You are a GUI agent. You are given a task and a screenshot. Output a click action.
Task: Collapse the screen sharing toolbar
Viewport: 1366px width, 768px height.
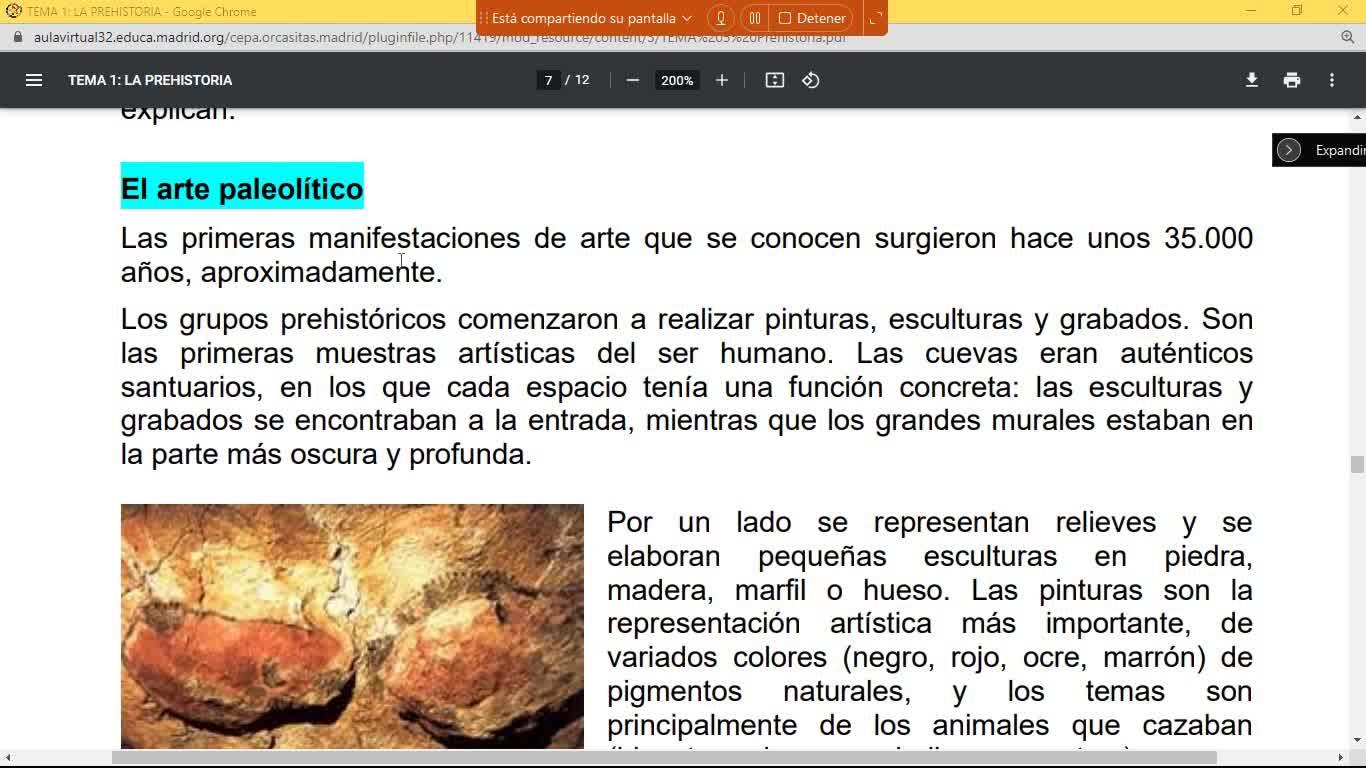point(875,18)
